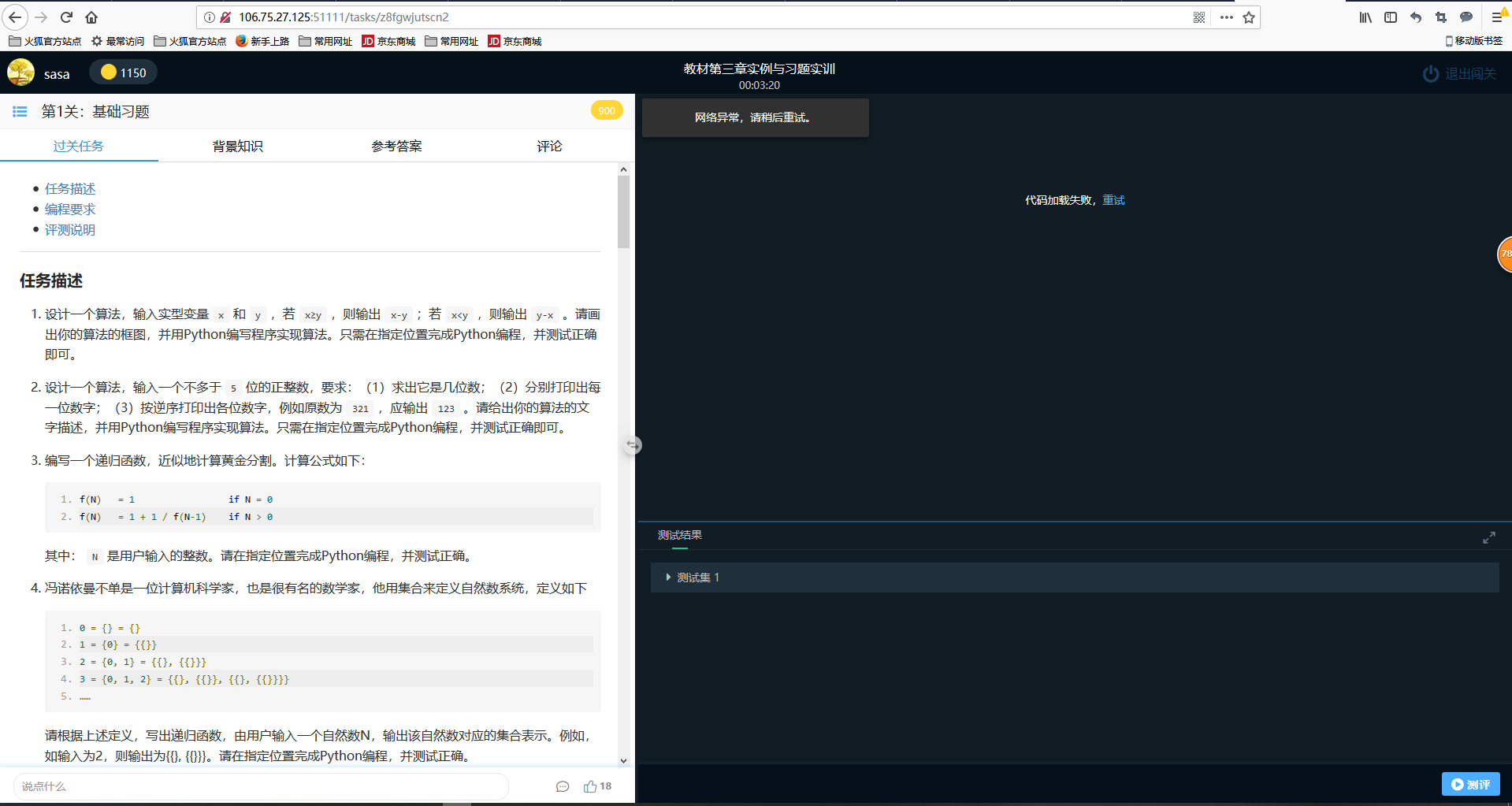1512x806 pixels.
Task: Open the task list icon beside 第1关
Action: tap(20, 112)
